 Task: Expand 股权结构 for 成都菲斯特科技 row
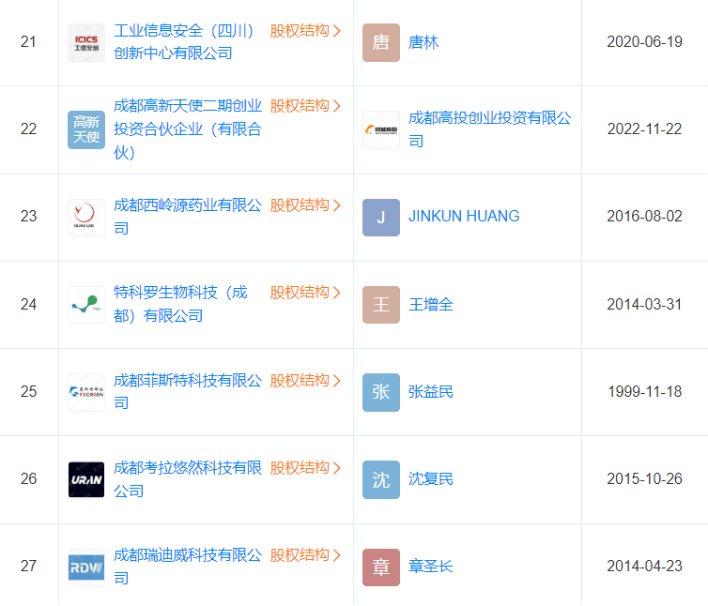(305, 380)
